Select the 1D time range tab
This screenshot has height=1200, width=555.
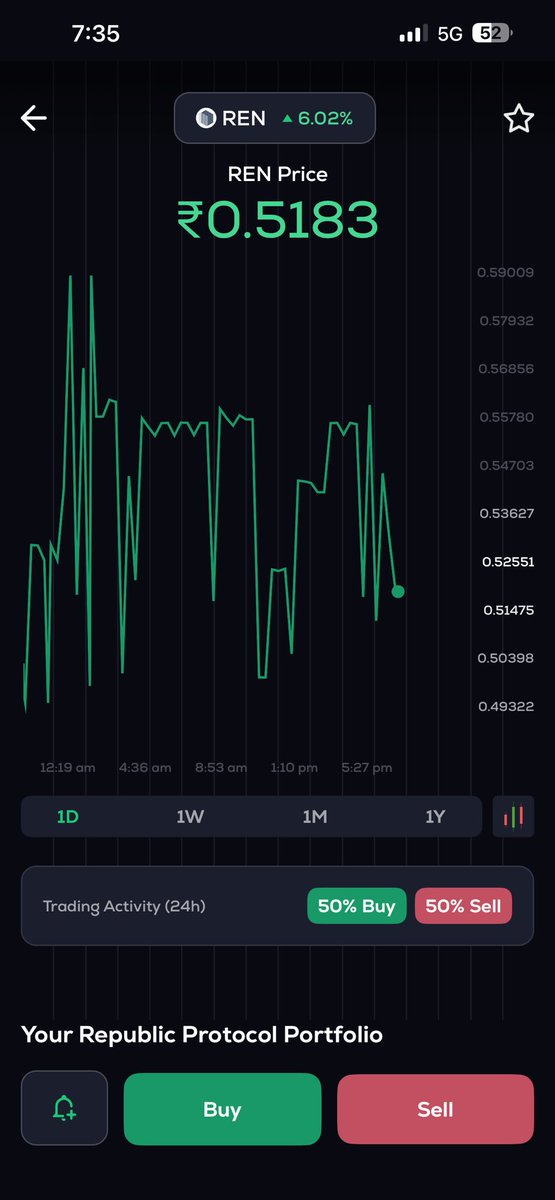click(68, 817)
